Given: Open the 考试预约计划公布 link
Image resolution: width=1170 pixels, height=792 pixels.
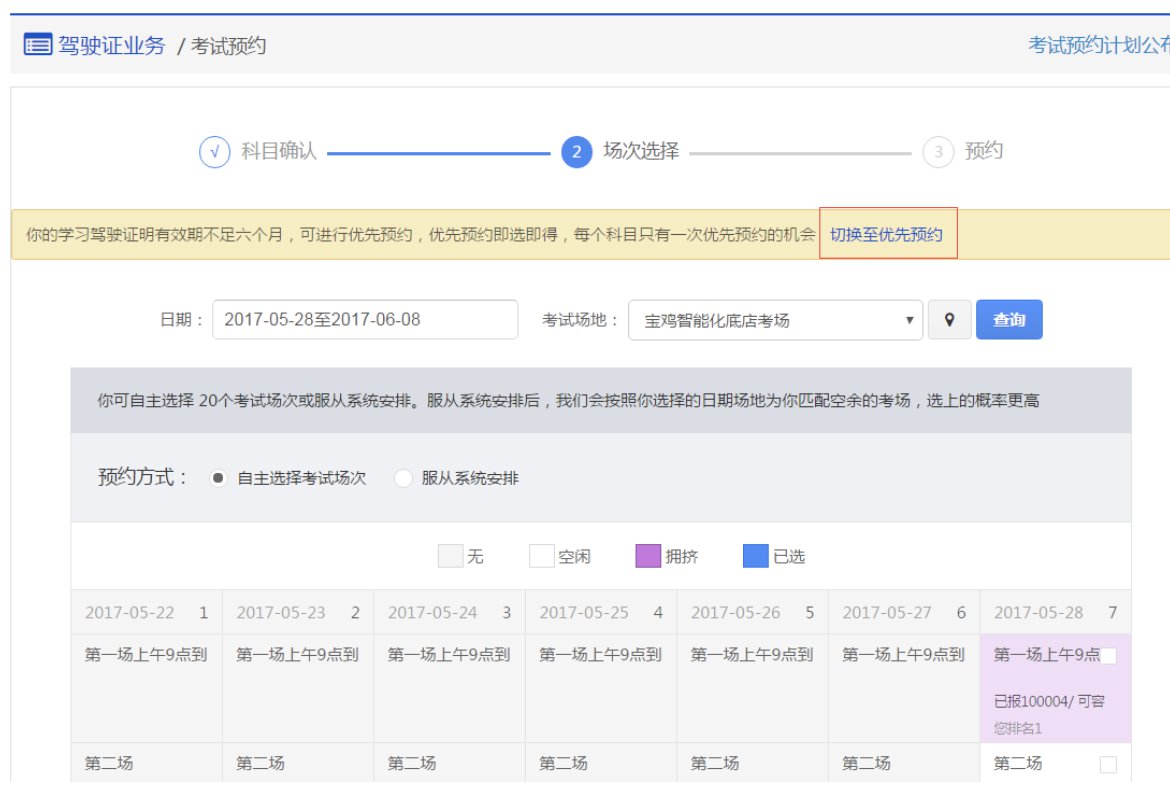Looking at the screenshot, I should [1098, 45].
